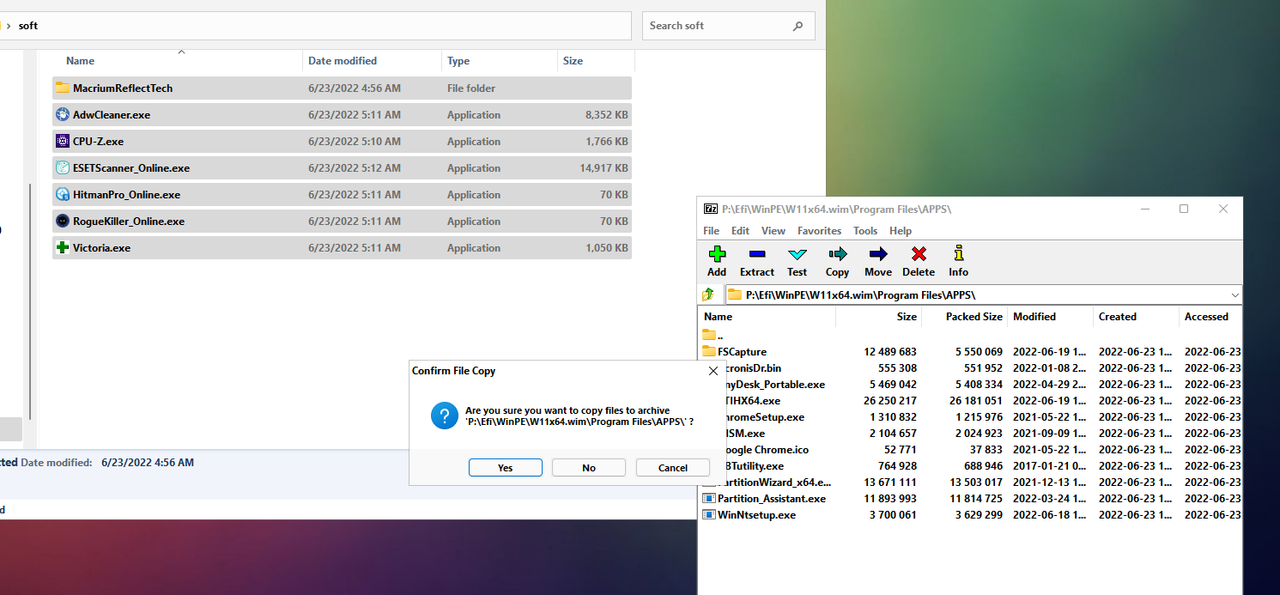Open the Favorites menu in 7-Zip
1280x595 pixels.
tap(819, 231)
